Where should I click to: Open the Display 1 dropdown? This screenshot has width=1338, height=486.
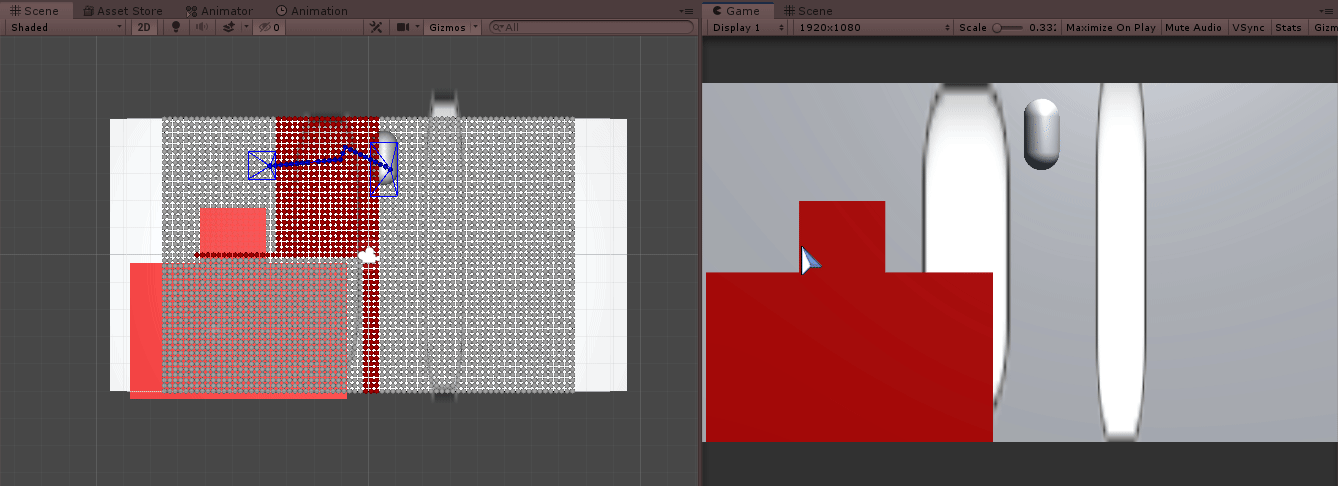pos(749,27)
